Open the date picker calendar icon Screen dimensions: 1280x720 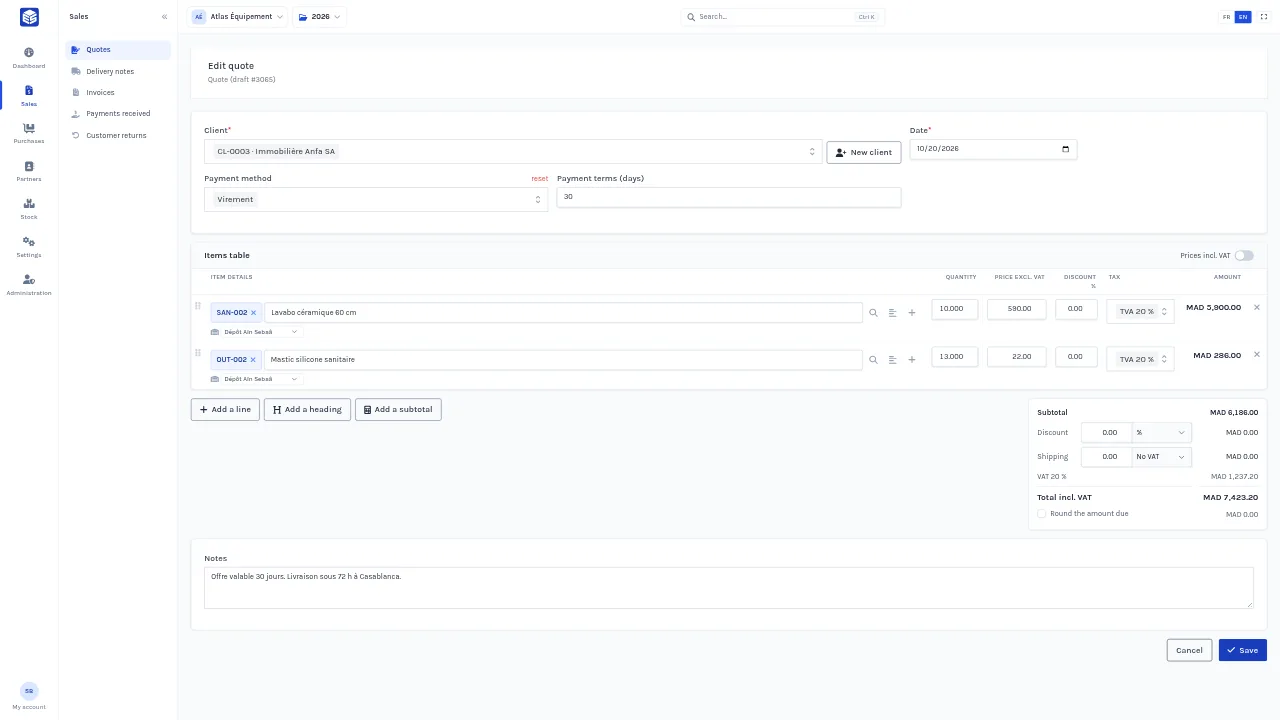(1065, 149)
